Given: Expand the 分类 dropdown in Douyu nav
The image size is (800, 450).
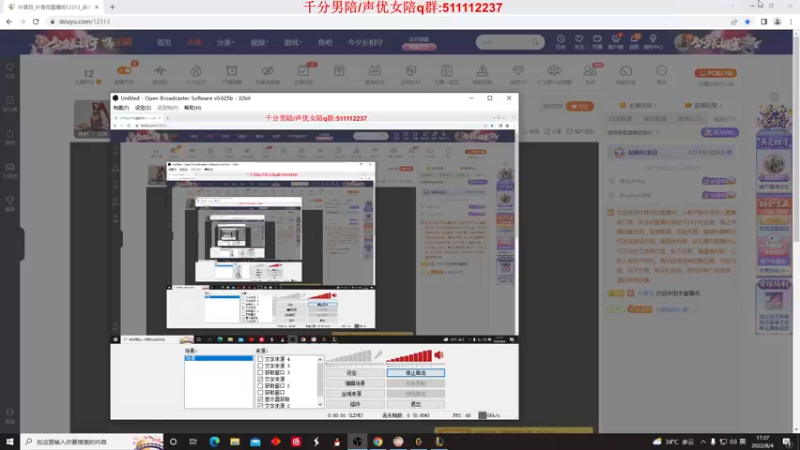Looking at the screenshot, I should 226,42.
